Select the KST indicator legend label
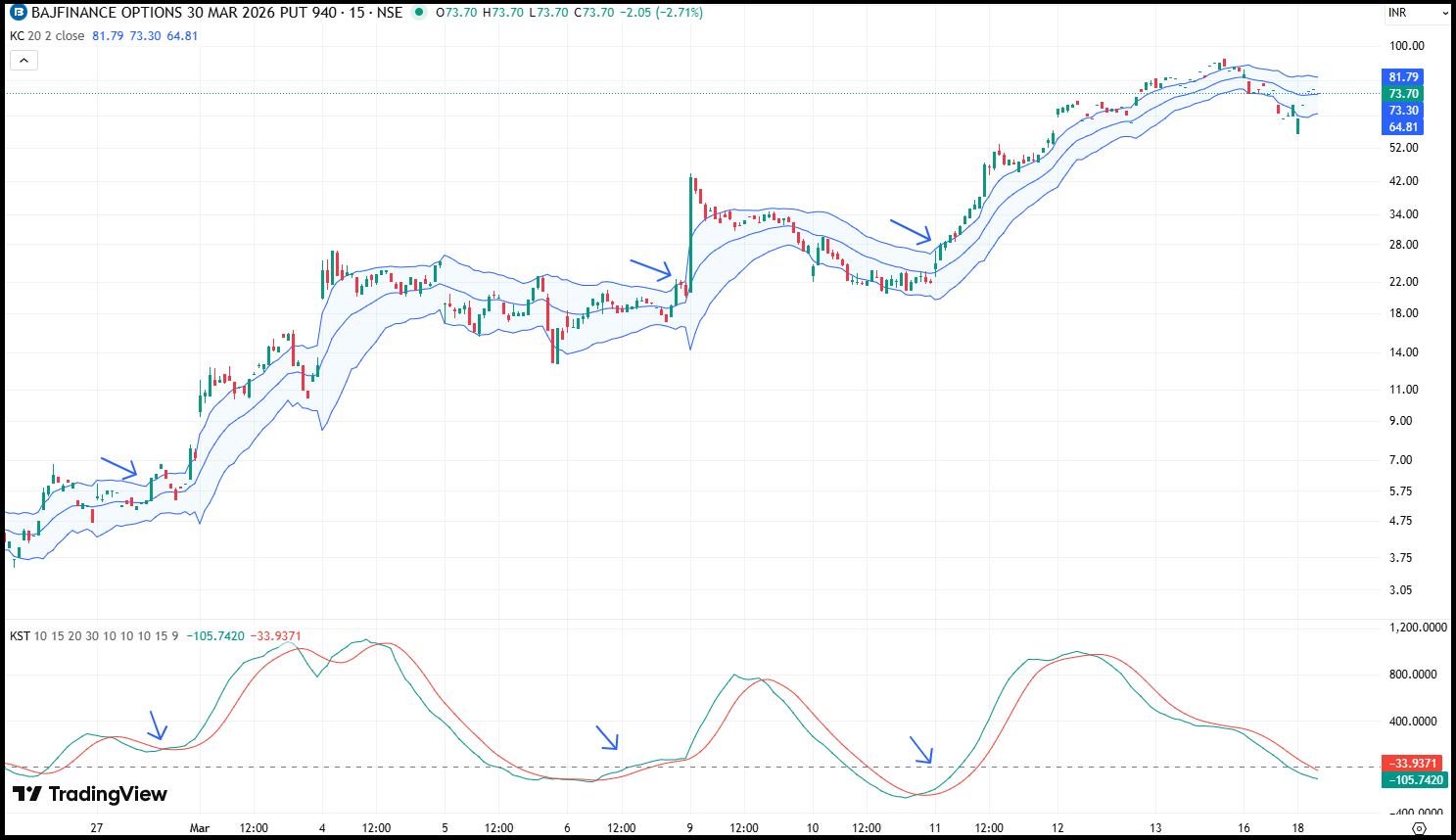Viewport: 1456px width, 840px height. [x=20, y=636]
